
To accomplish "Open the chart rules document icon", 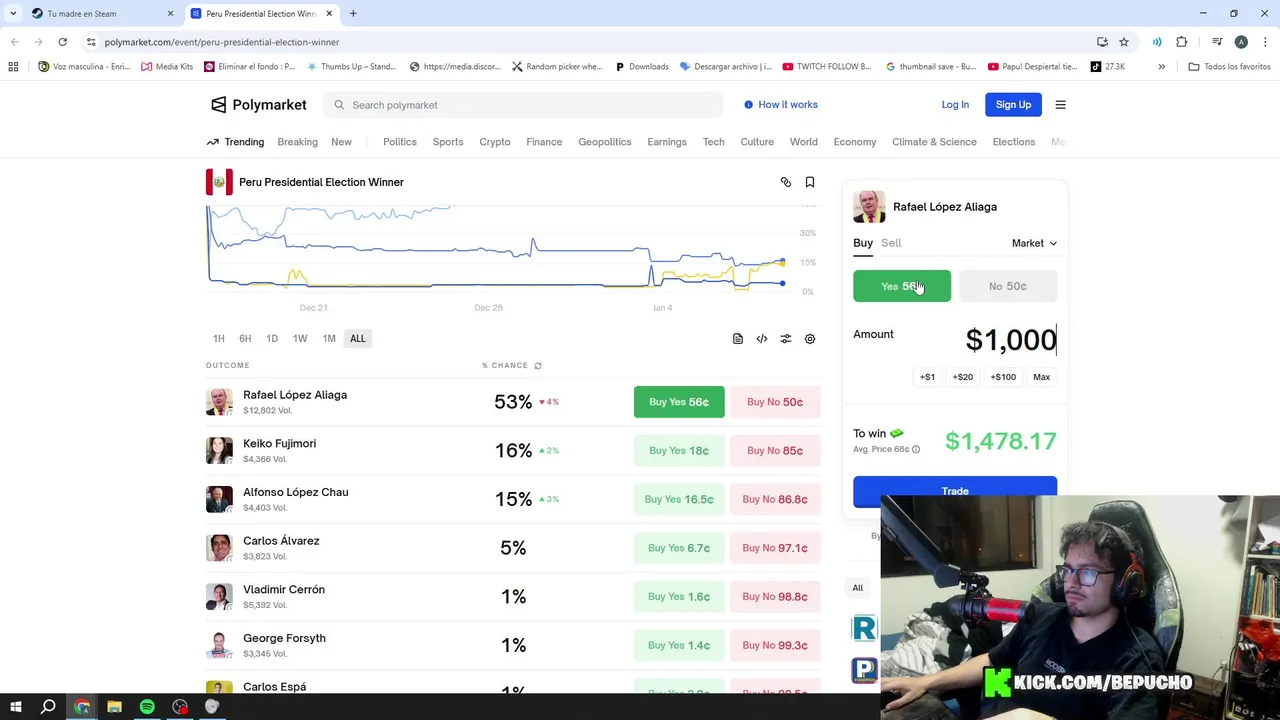I will coord(738,339).
